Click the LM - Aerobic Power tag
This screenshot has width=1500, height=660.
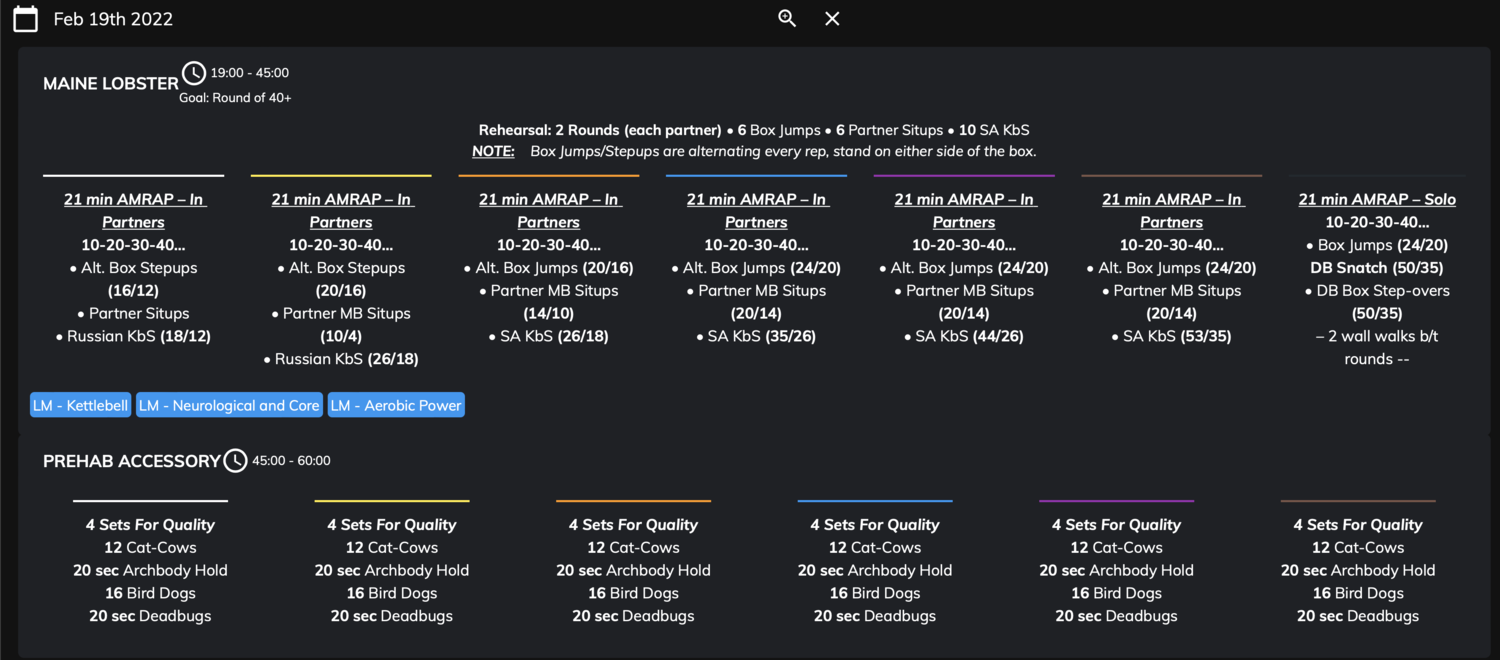(x=396, y=405)
